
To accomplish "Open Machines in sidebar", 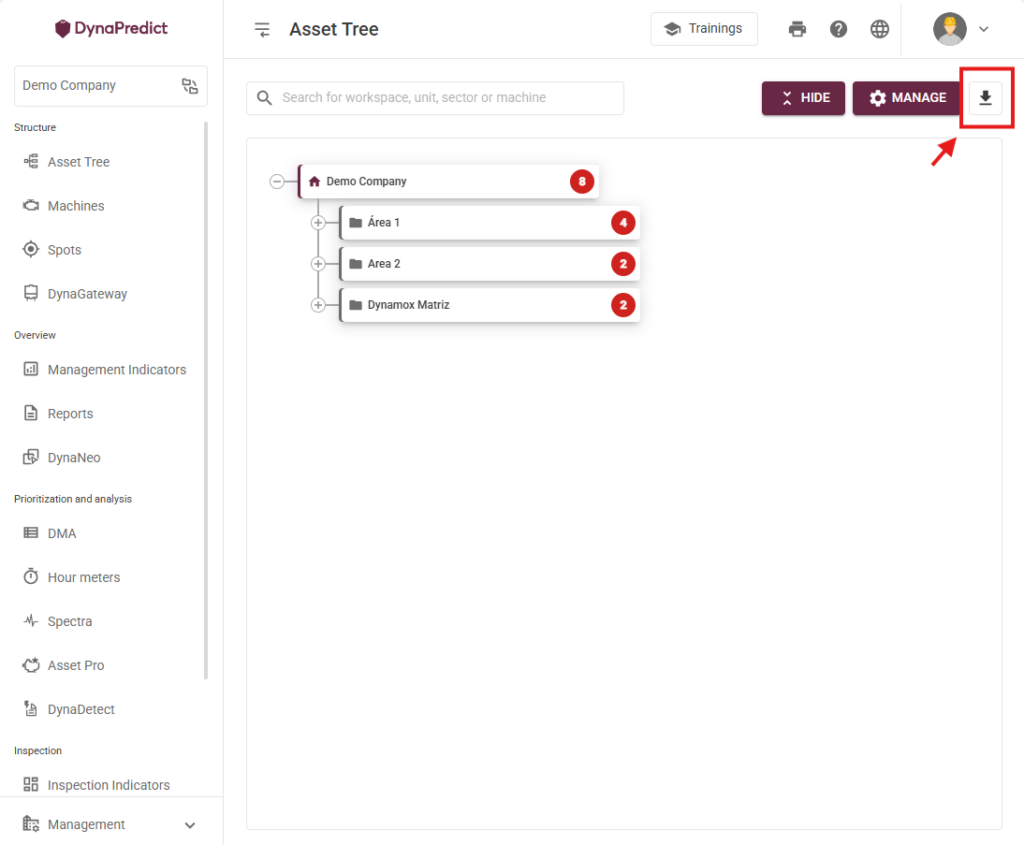I will 76,206.
